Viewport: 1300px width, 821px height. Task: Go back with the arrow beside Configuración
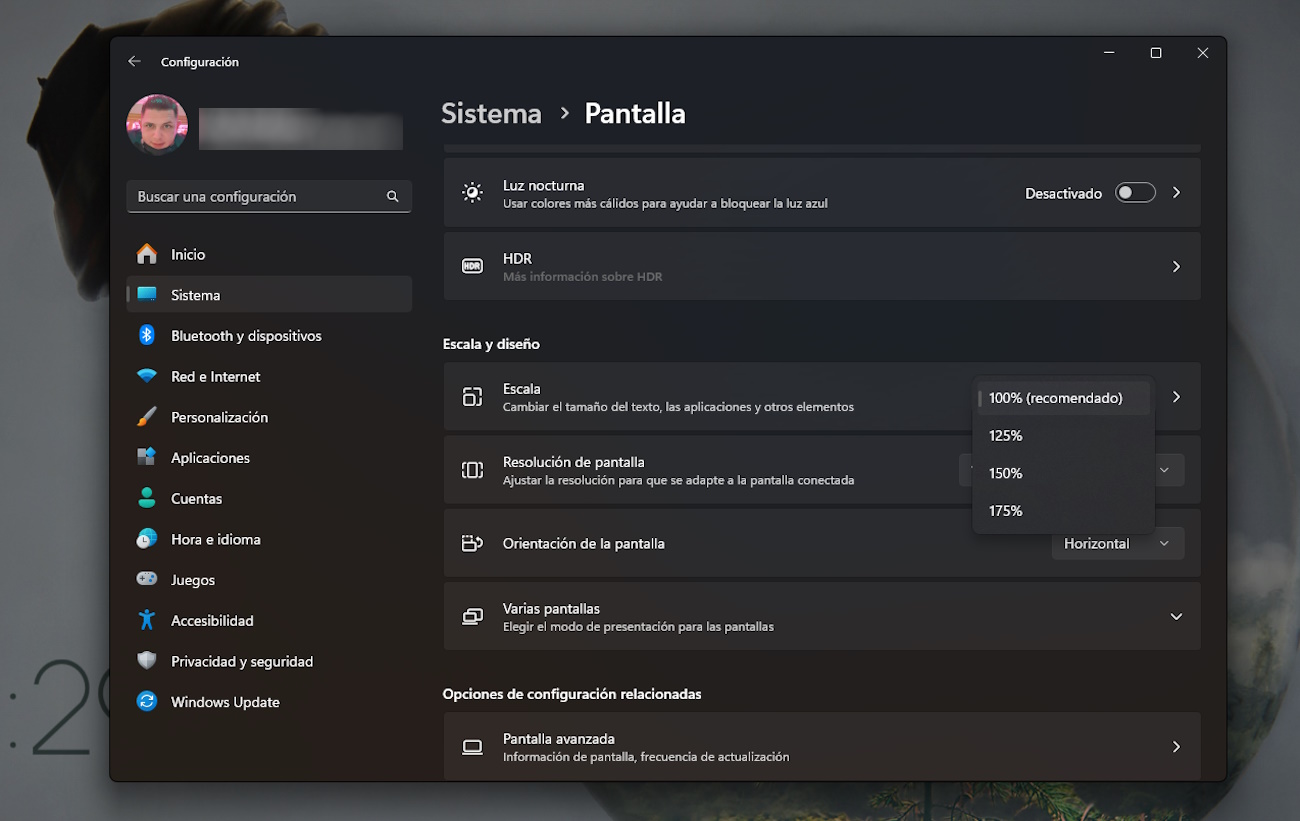click(134, 61)
